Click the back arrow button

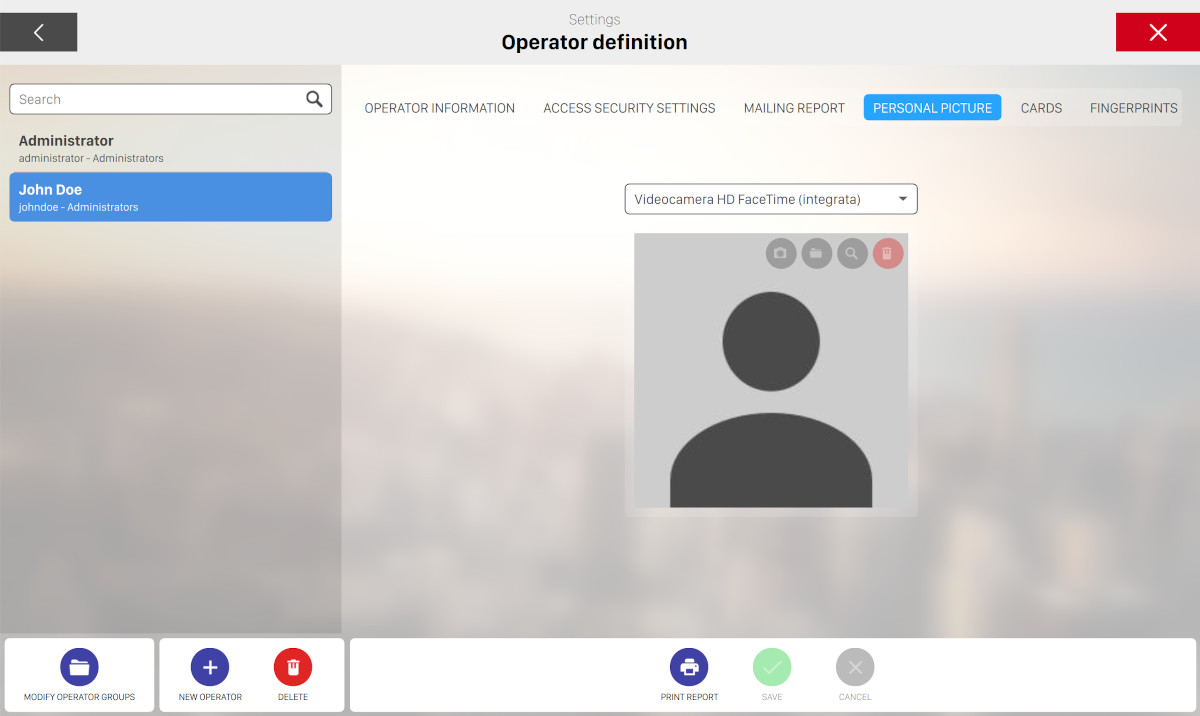point(39,32)
